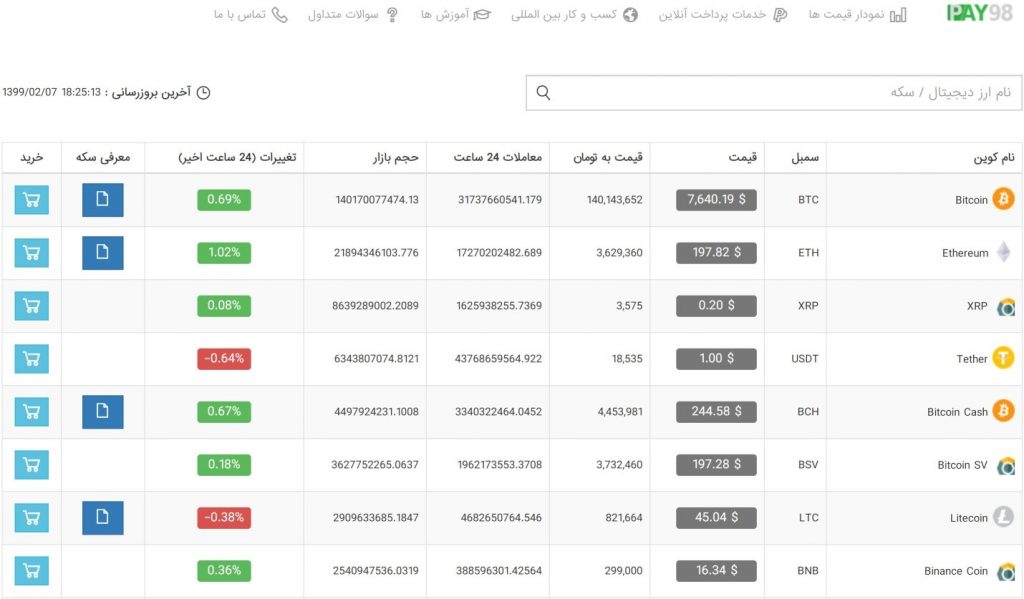Click the Litecoin -0.38% change badge
The image size is (1024, 599).
pyautogui.click(x=224, y=517)
